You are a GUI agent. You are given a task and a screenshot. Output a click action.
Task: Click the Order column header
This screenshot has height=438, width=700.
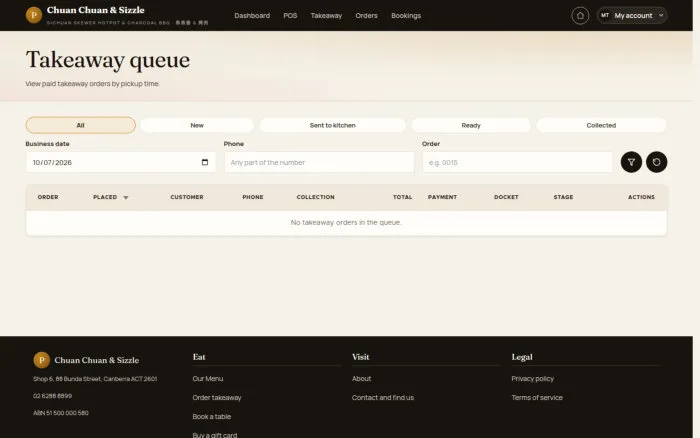48,197
